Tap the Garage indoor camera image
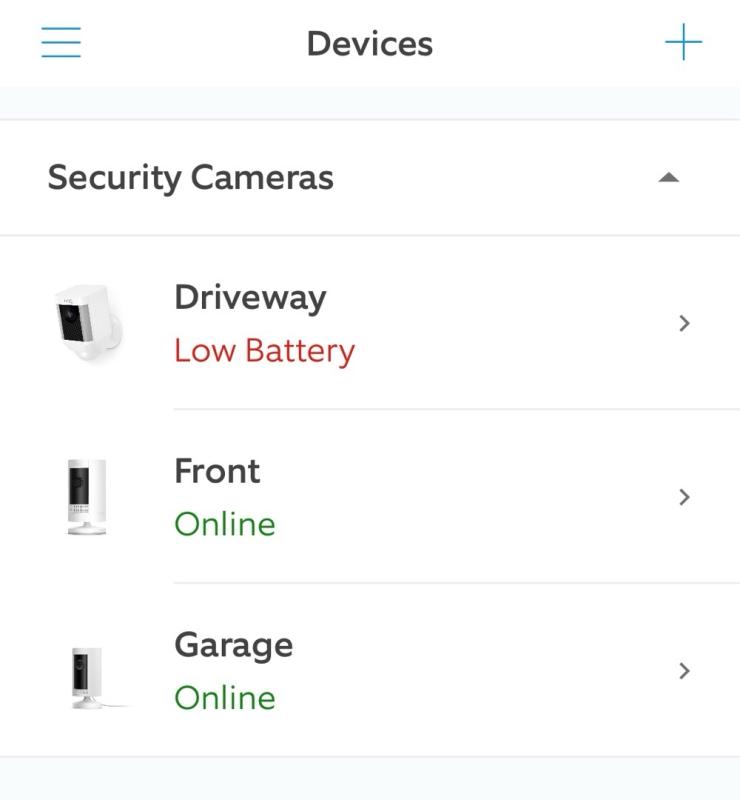The height and width of the screenshot is (800, 740). click(88, 676)
